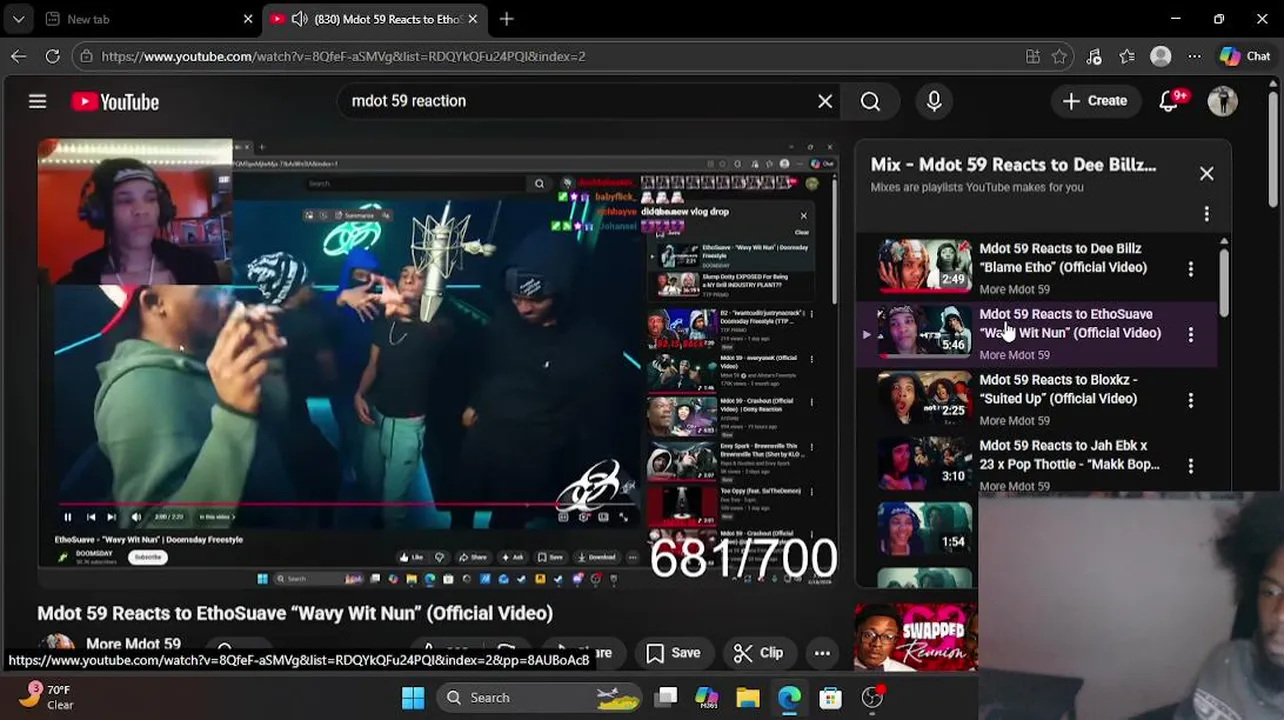
Task: Open Copilot Chat in Edge
Action: click(x=1245, y=56)
